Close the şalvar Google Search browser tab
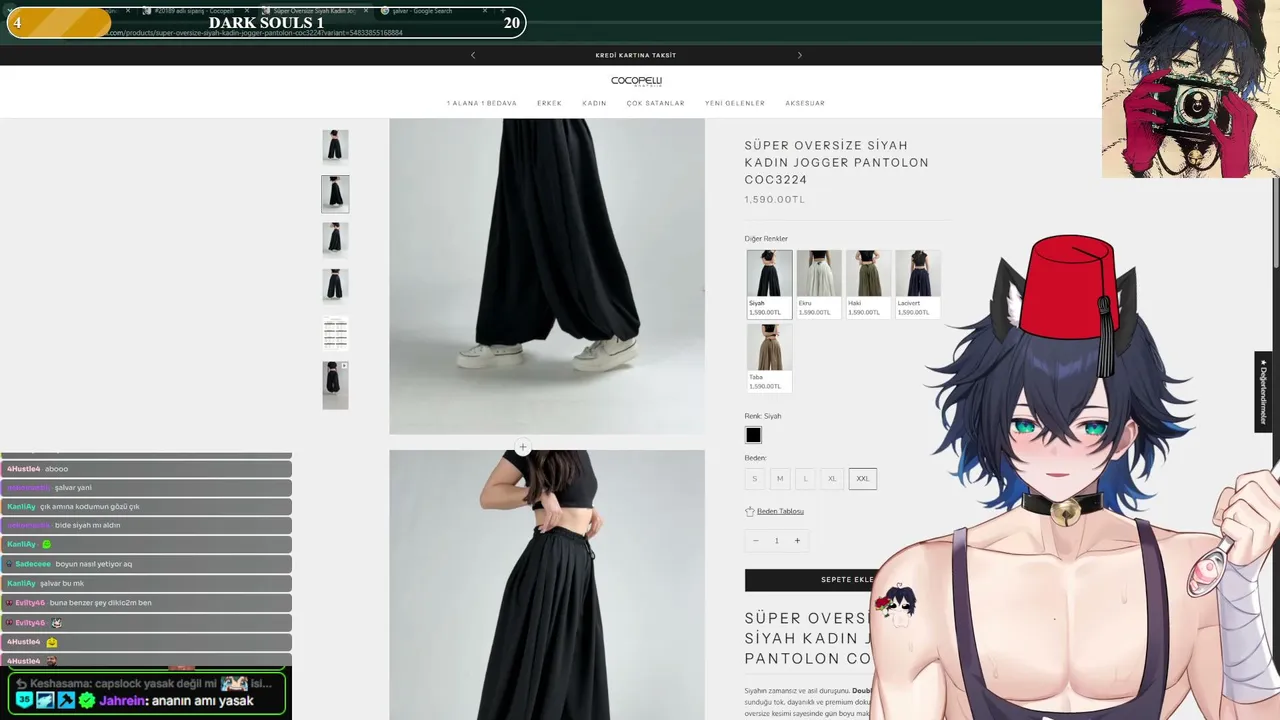Image resolution: width=1280 pixels, height=720 pixels. point(486,11)
